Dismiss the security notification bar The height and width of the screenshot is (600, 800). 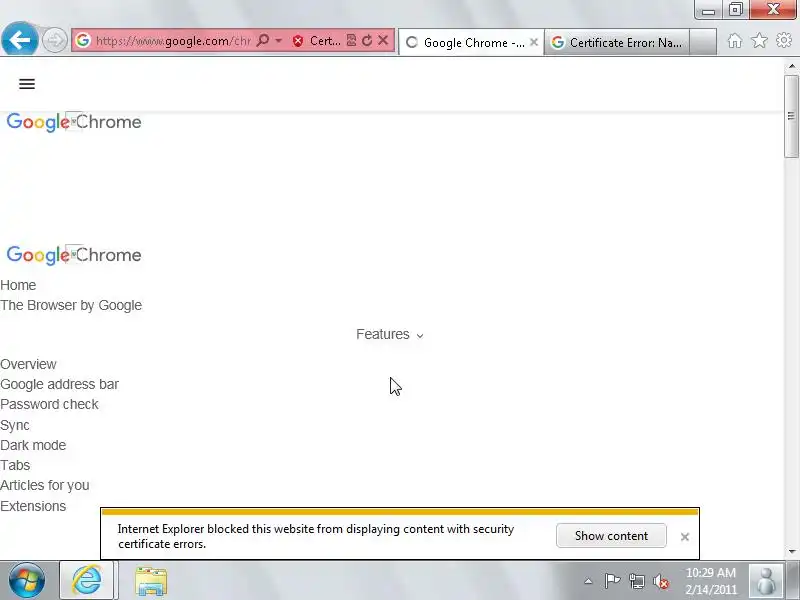(685, 536)
